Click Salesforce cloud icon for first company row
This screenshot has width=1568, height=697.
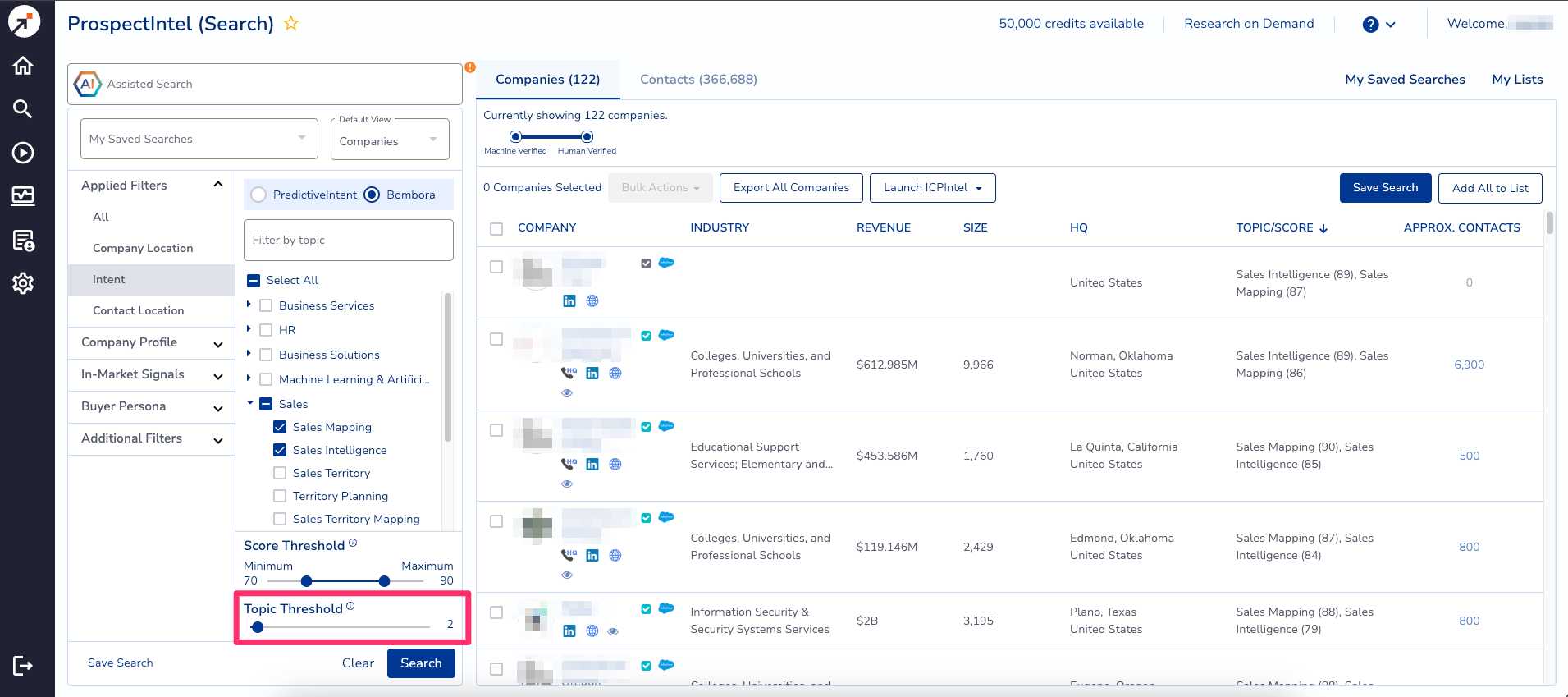coord(666,263)
